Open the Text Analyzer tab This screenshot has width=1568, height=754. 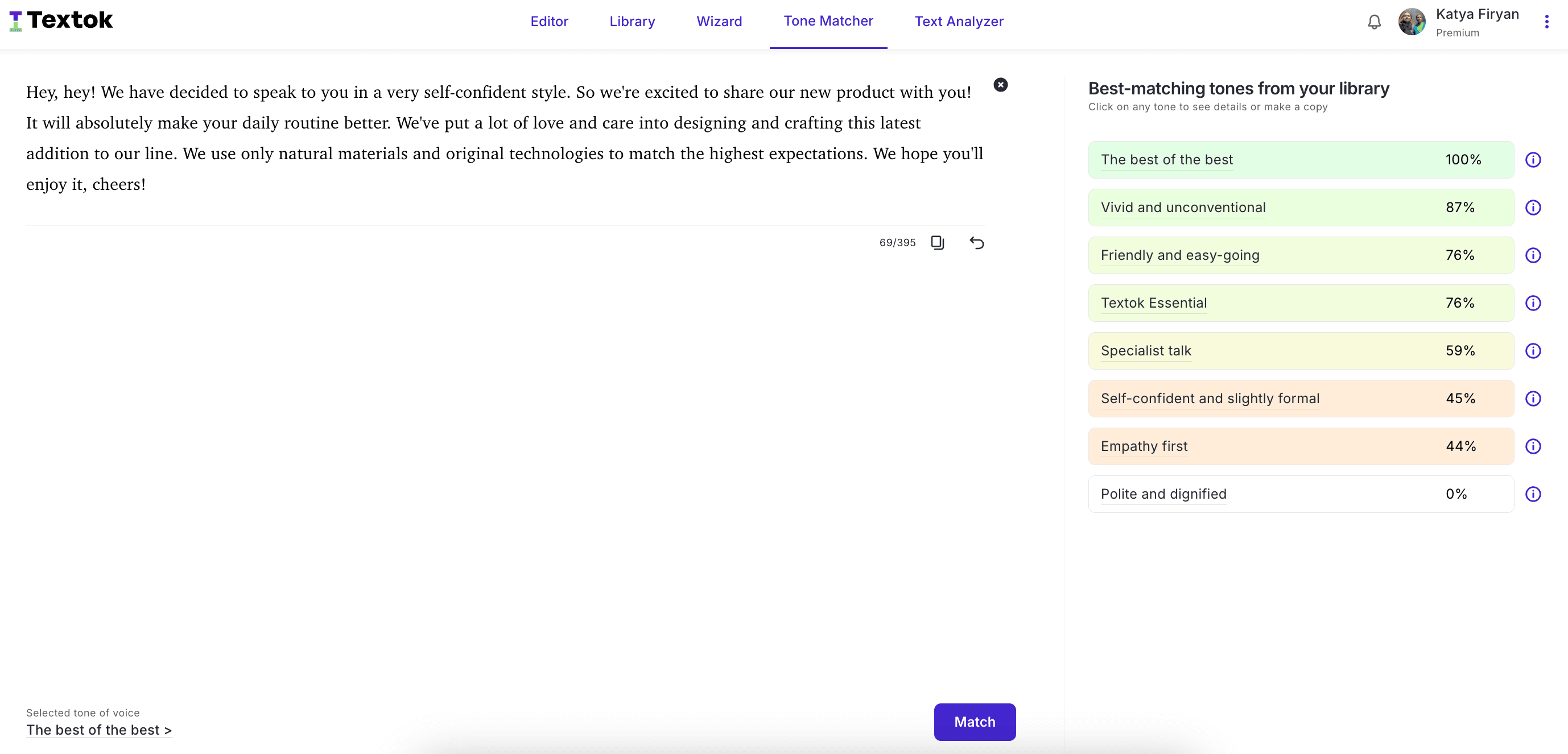click(x=958, y=20)
